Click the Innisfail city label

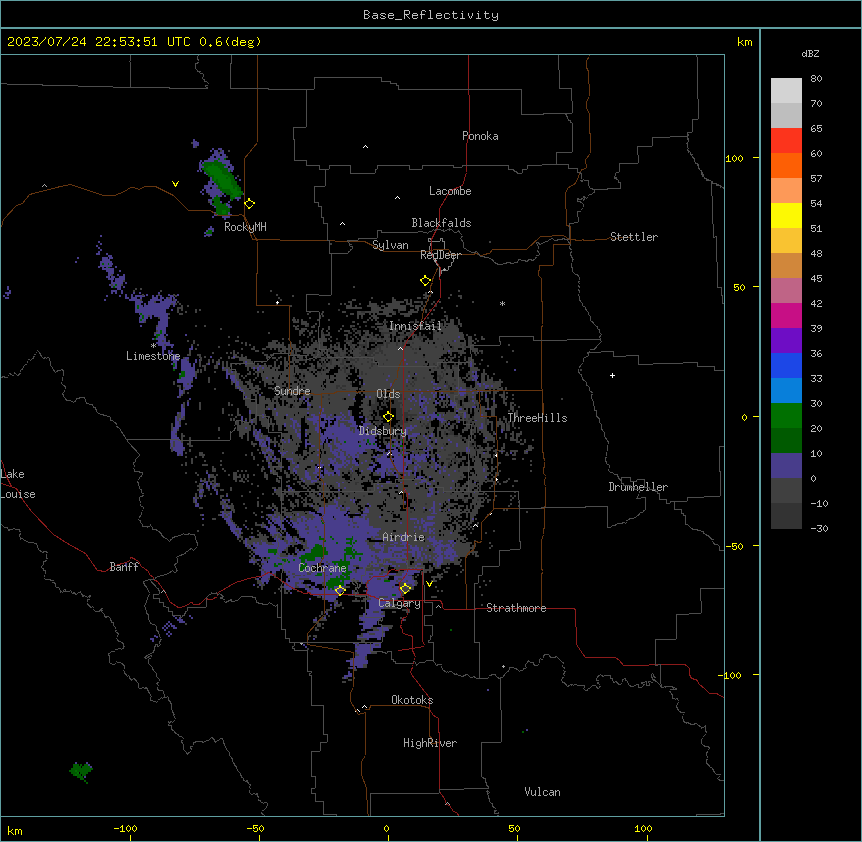(416, 326)
